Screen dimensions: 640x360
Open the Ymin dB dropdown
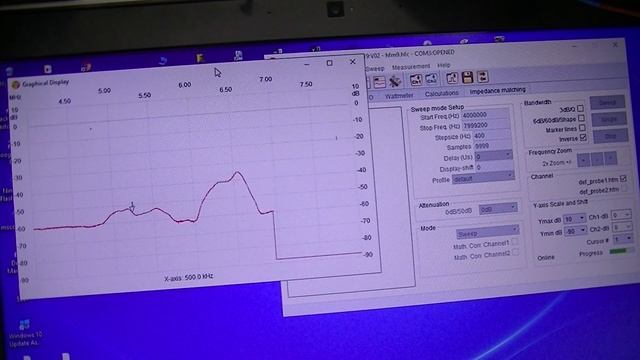tap(576, 231)
